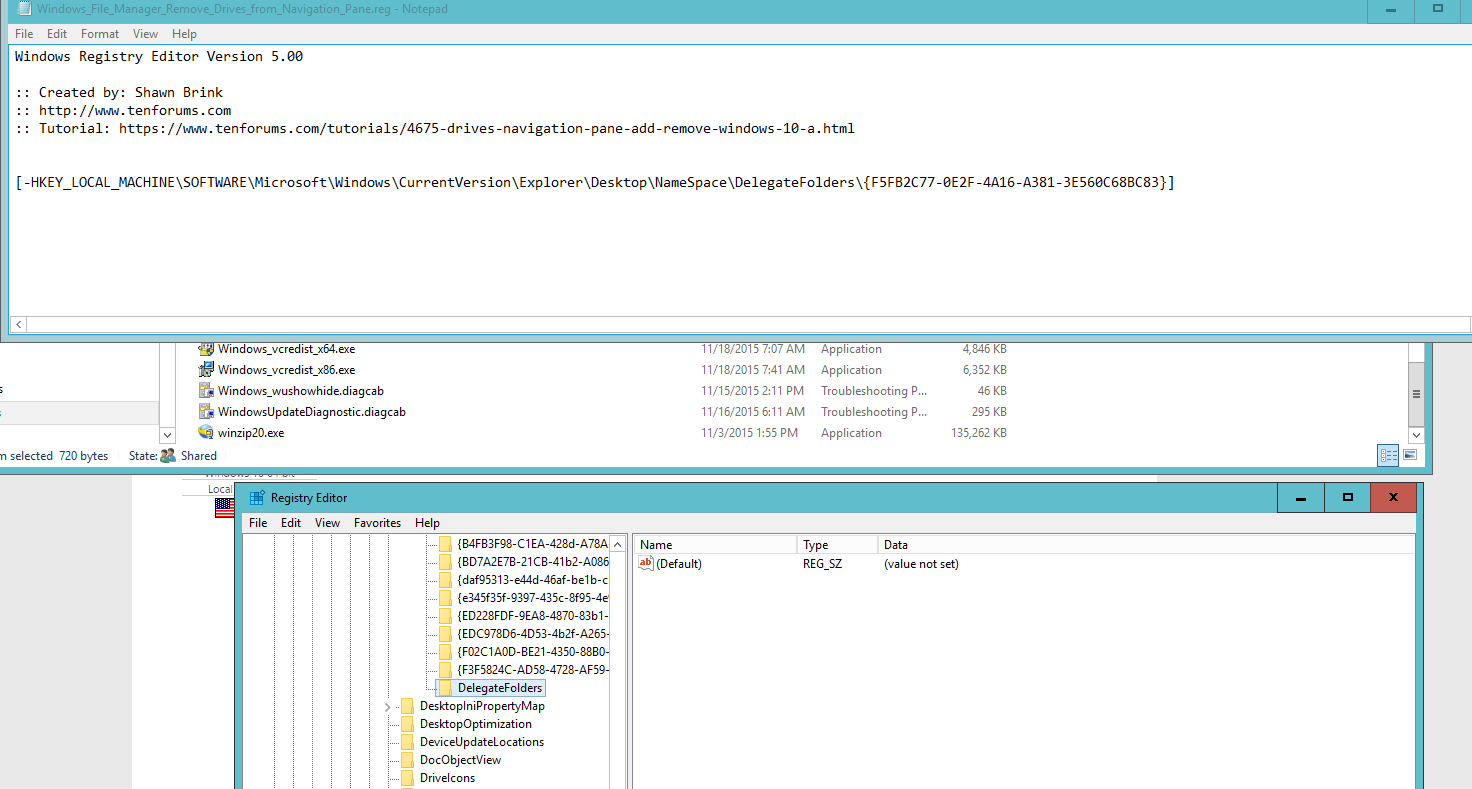
Task: Click Explorer file list scroll down arrow
Action: click(1416, 435)
